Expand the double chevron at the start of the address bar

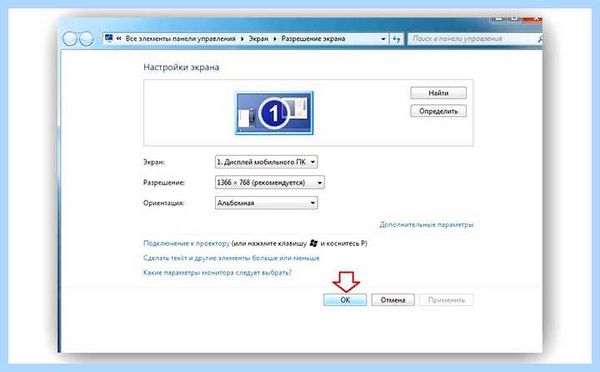pyautogui.click(x=119, y=39)
